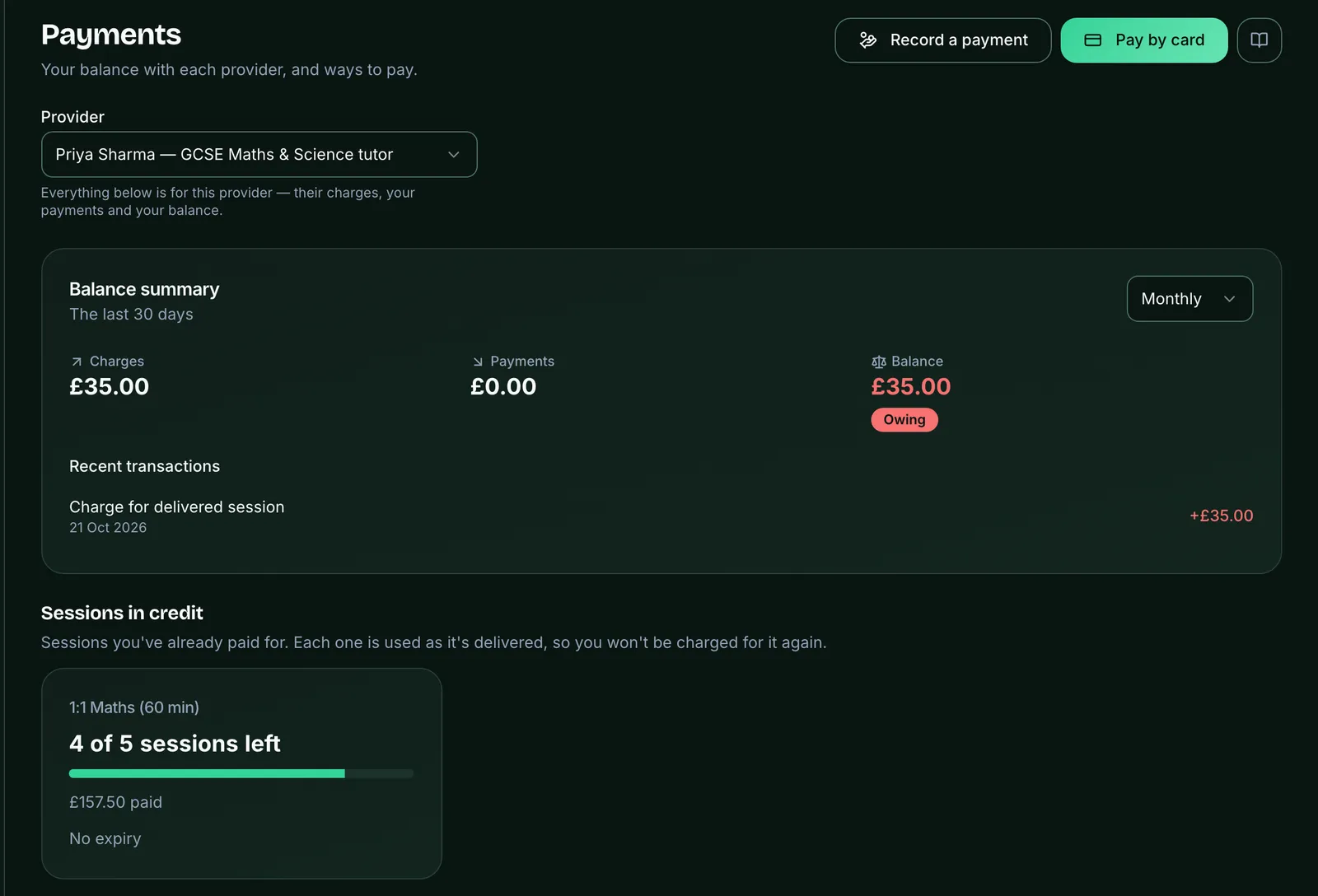Click the Record a payment button
This screenshot has width=1318, height=896.
942,40
